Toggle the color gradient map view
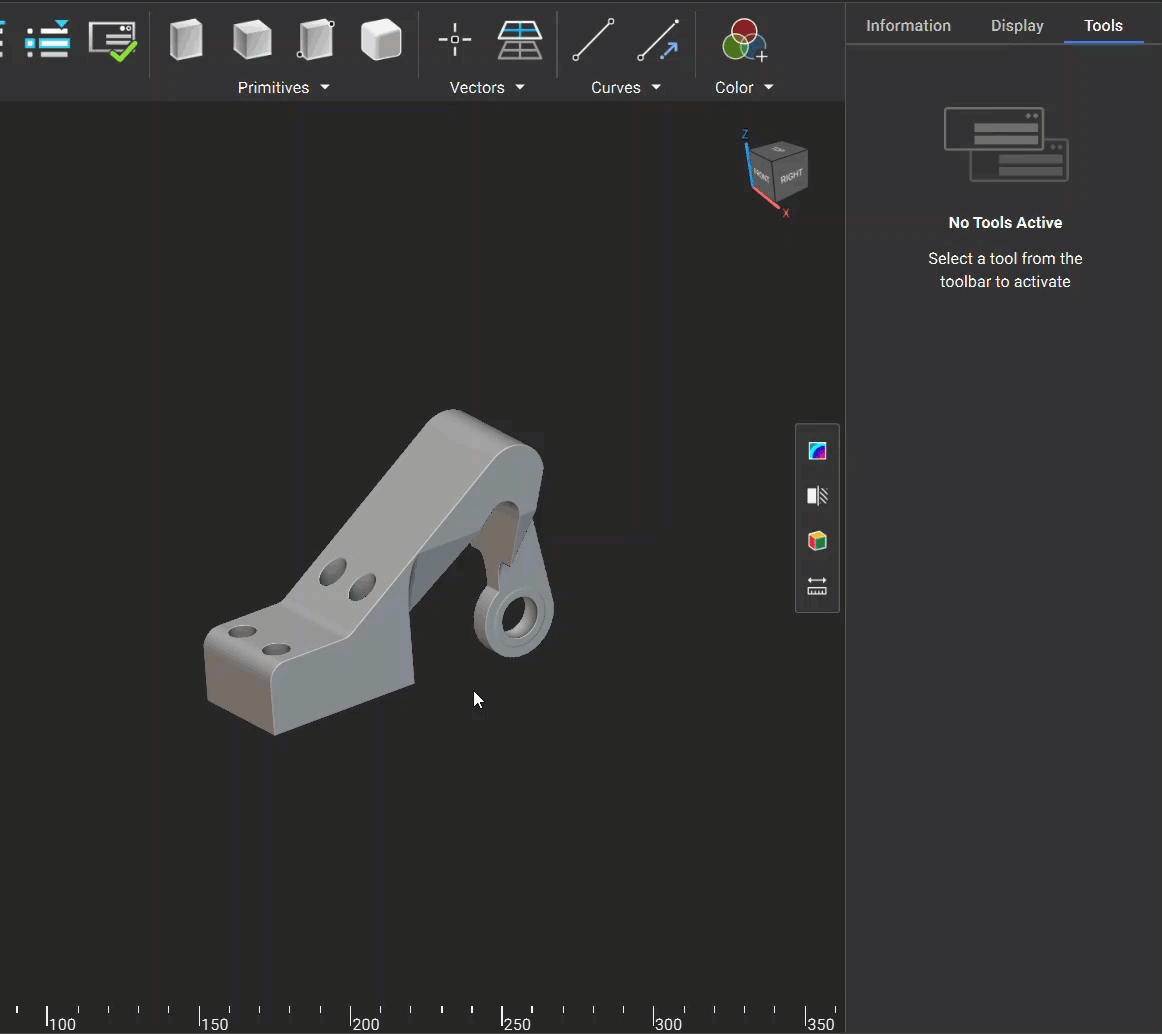 click(x=817, y=451)
